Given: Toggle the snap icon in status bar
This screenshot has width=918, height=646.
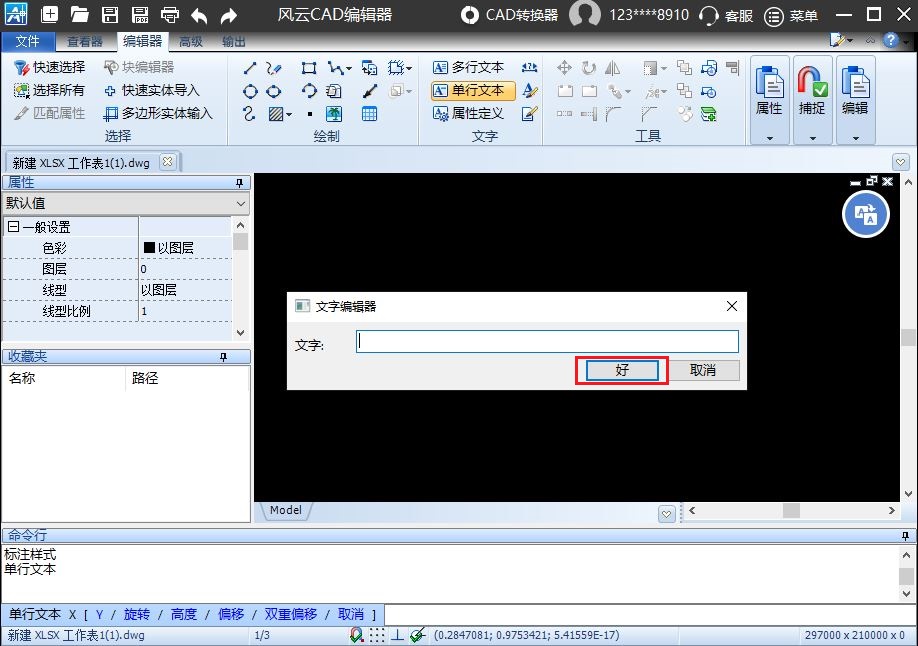Looking at the screenshot, I should [357, 635].
